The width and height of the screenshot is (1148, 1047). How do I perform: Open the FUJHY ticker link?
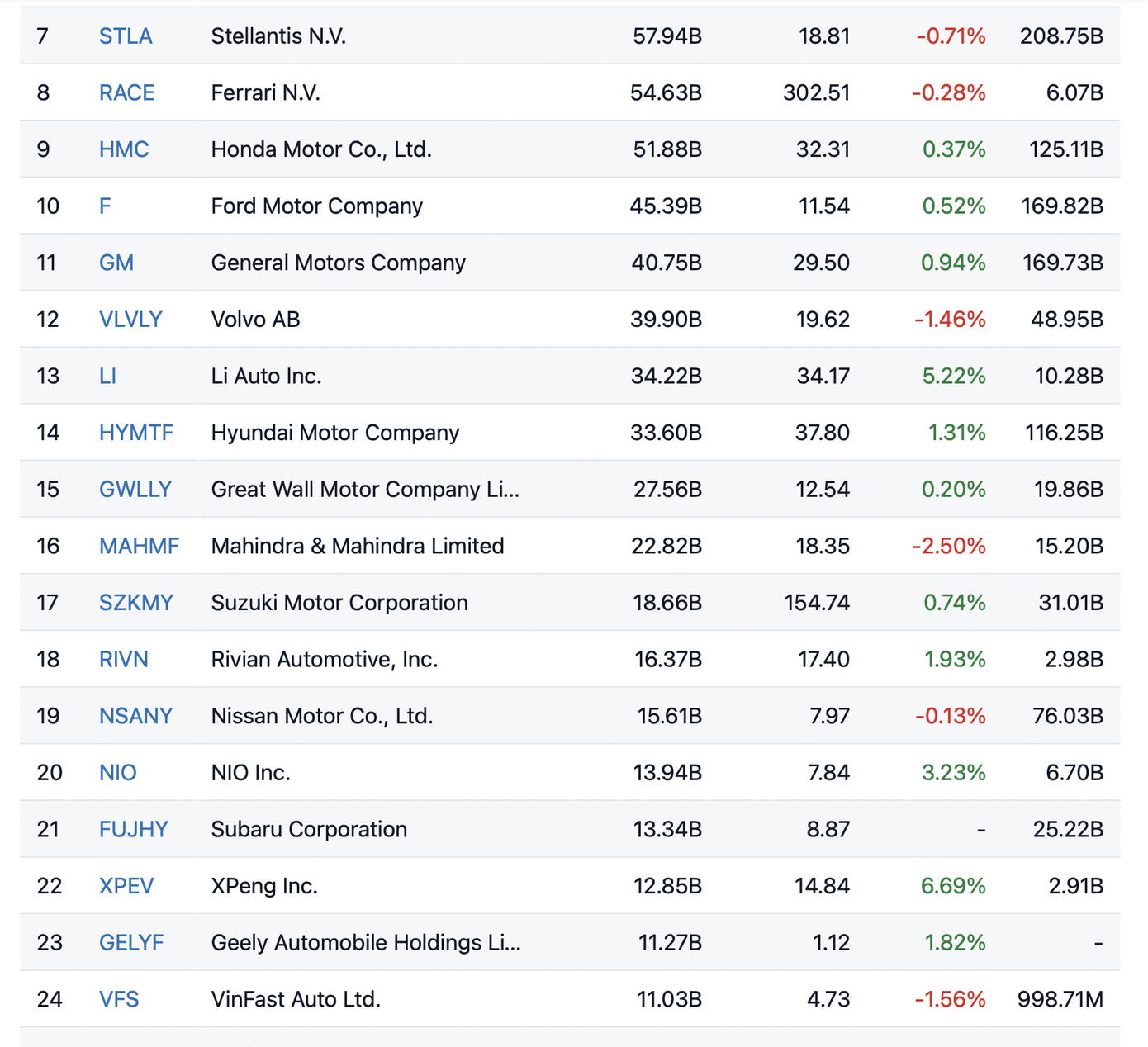tap(134, 829)
